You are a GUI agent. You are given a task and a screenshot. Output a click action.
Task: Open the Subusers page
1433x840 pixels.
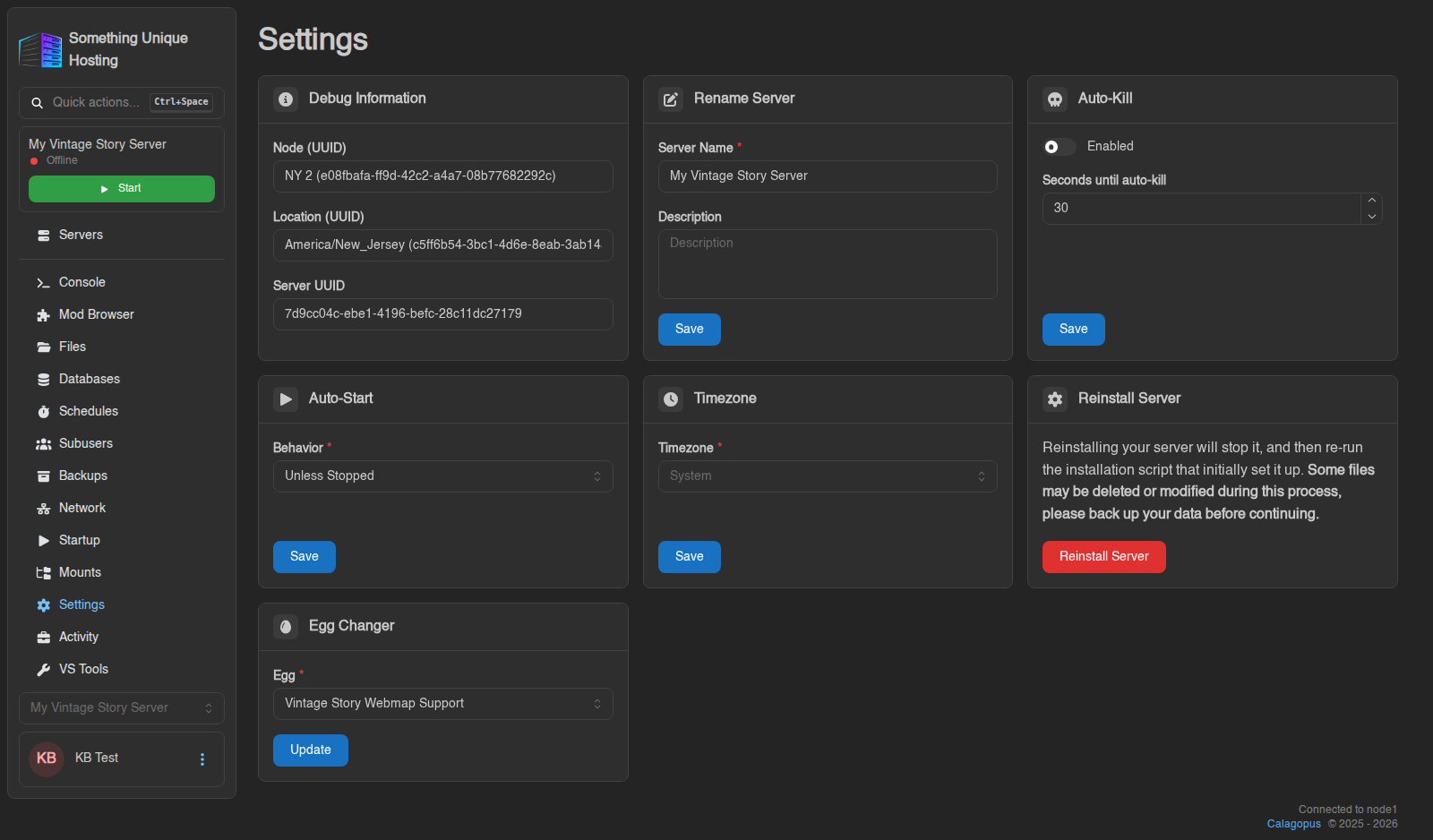(122, 444)
